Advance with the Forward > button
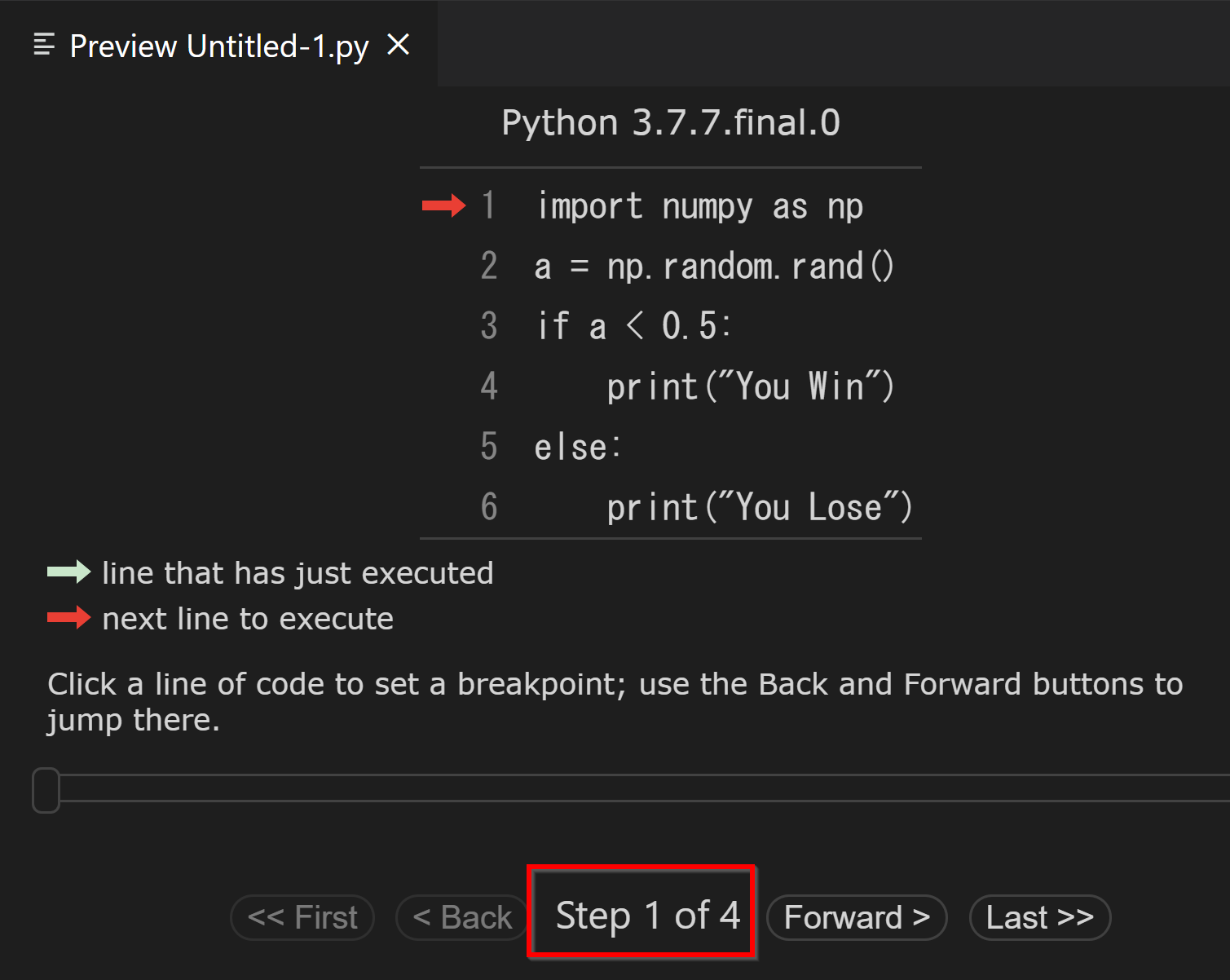 pos(857,917)
